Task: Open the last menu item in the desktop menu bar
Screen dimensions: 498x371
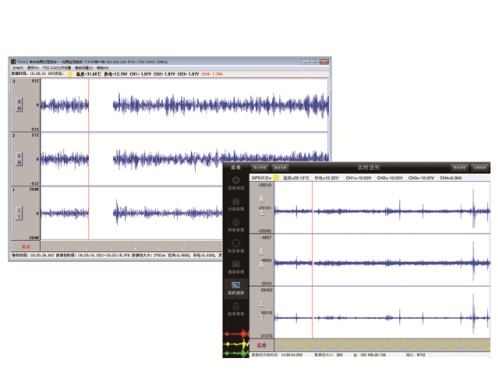Action: pyautogui.click(x=103, y=68)
